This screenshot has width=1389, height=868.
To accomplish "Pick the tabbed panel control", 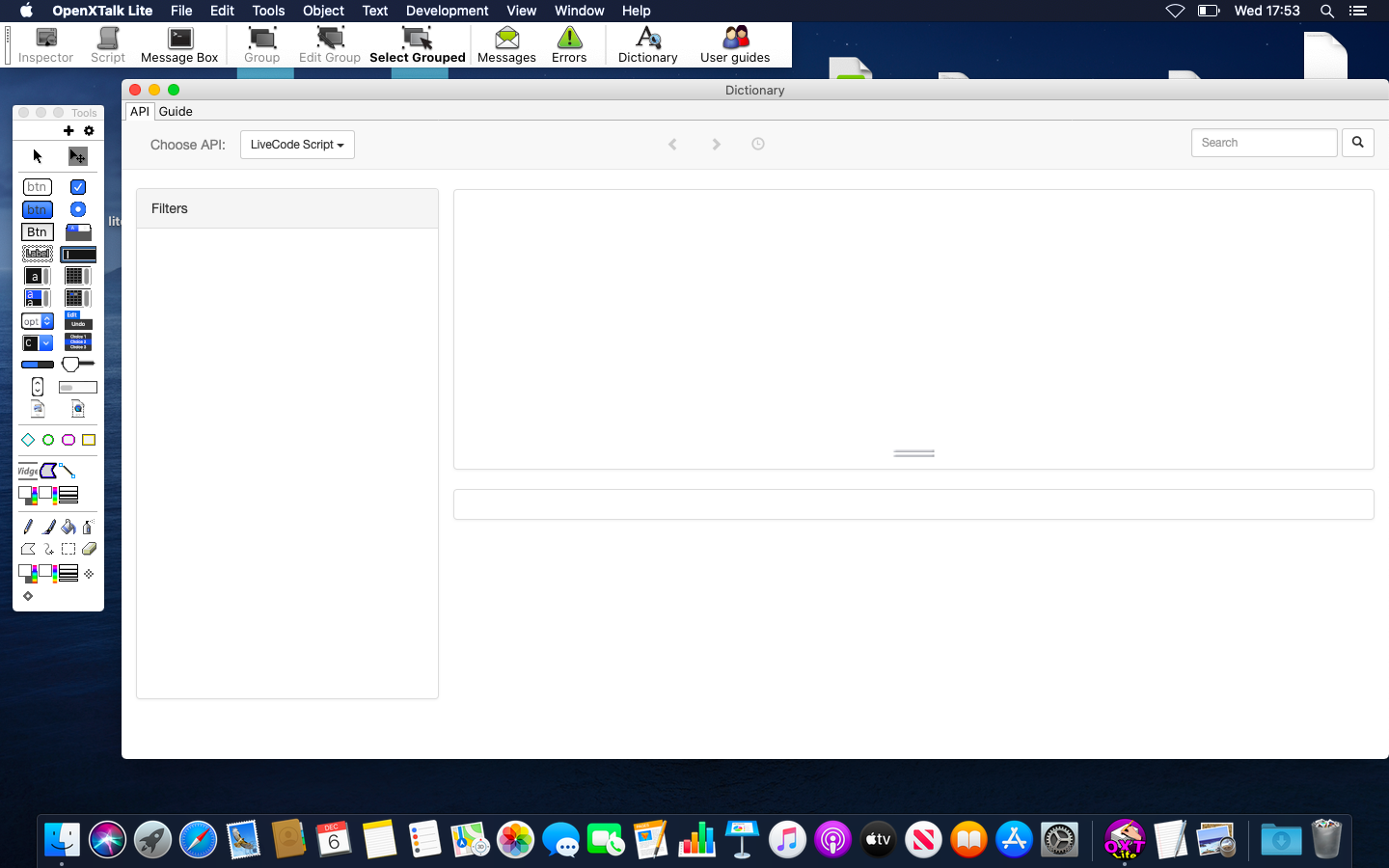I will [78, 231].
